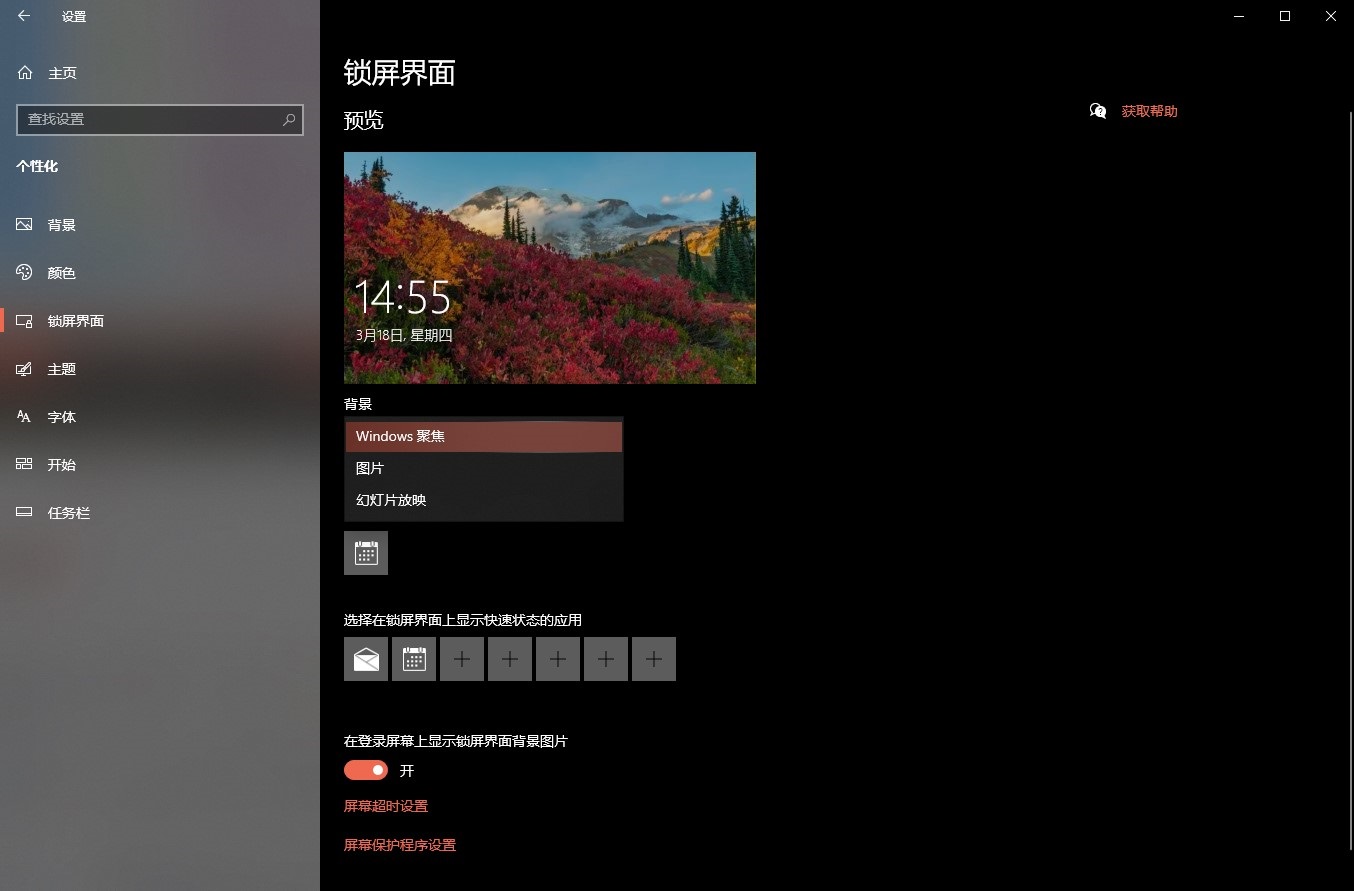Open 屏幕超时设置 link
Screen dimensions: 1354x891
coord(386,806)
